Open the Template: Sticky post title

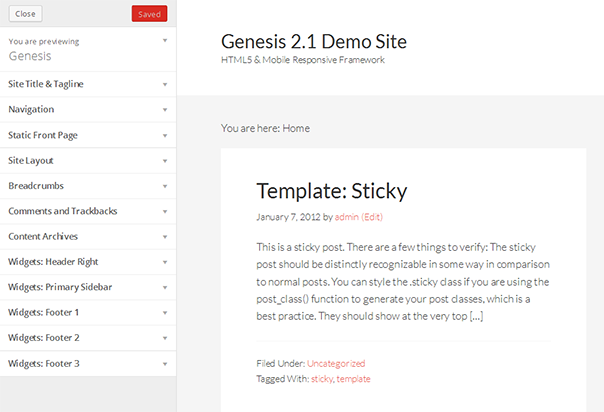[x=332, y=191]
